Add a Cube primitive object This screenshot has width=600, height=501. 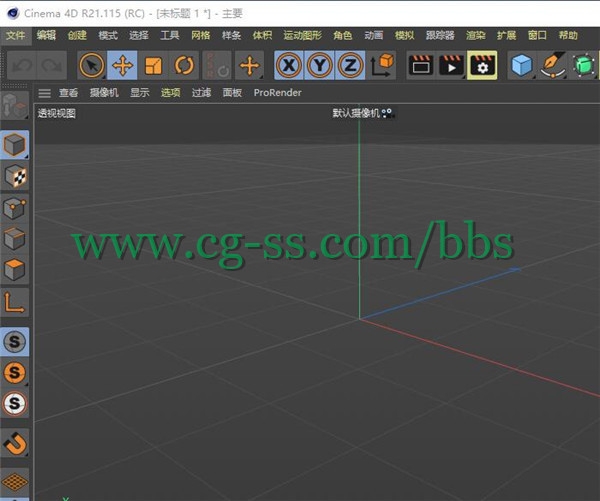click(x=522, y=66)
